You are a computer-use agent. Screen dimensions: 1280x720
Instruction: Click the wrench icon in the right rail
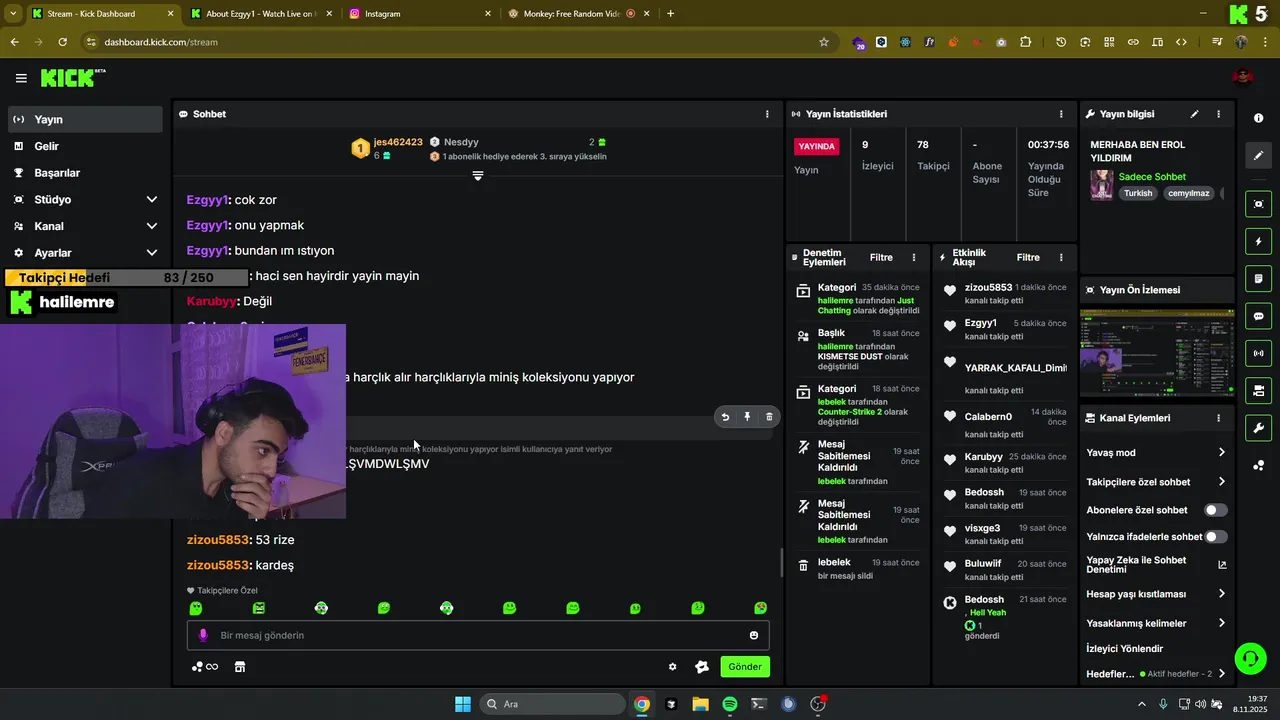(1258, 428)
